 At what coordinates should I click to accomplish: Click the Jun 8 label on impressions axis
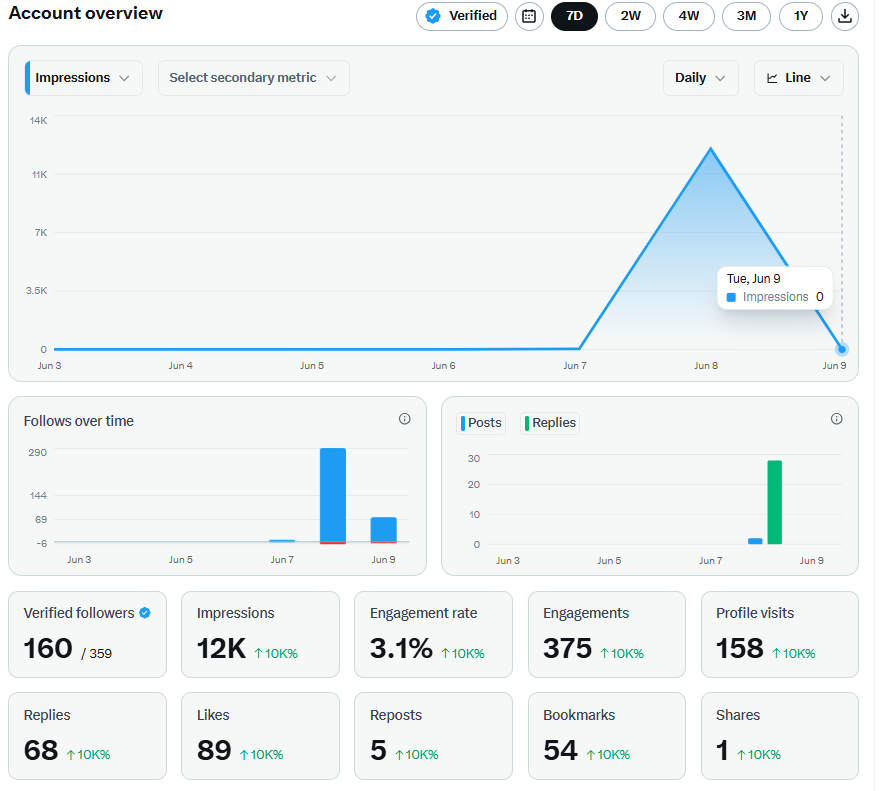706,366
